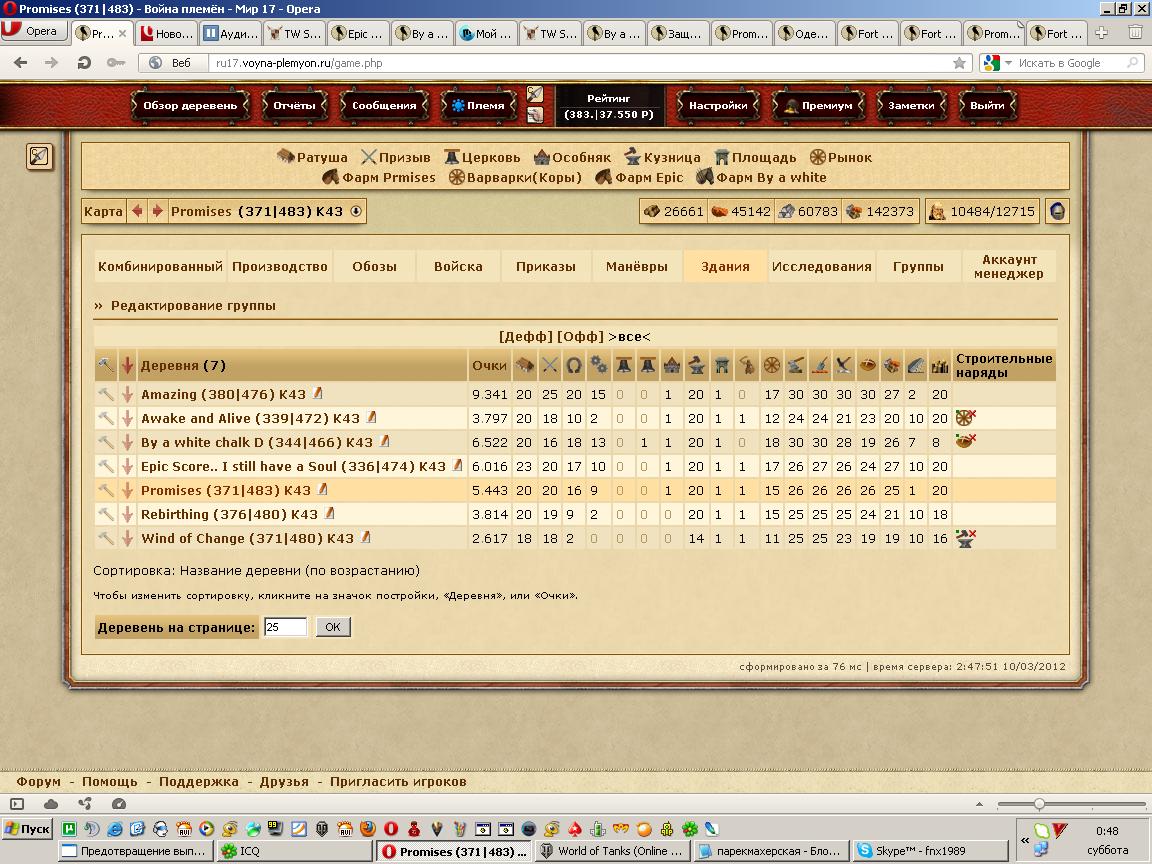Viewport: 1152px width, 864px height.
Task: Open the Кузница quickbar shortcut
Action: pos(662,157)
